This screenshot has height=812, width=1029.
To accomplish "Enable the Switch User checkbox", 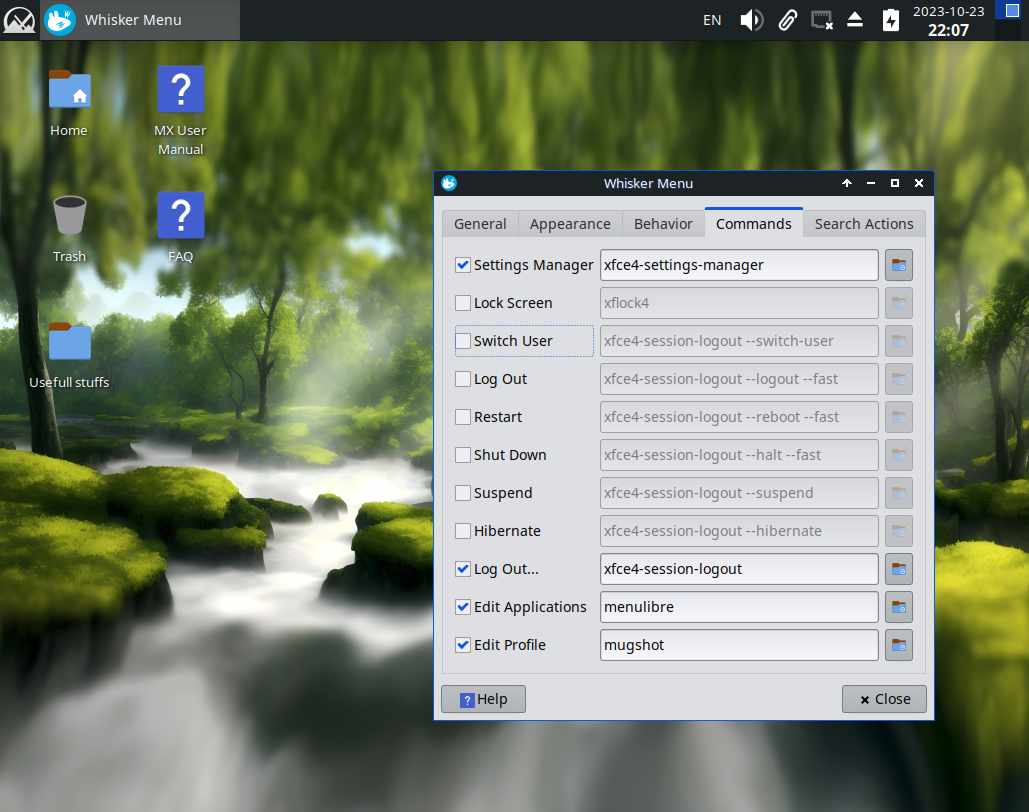I will (x=463, y=341).
